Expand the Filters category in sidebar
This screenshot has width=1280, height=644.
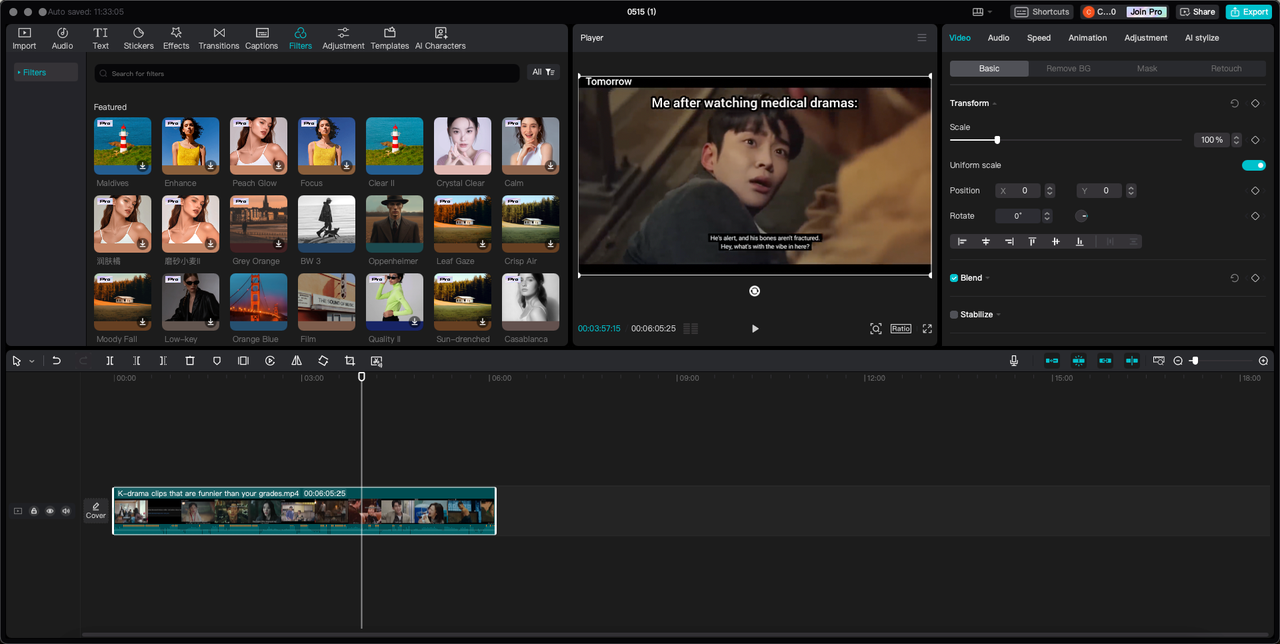(x=45, y=72)
